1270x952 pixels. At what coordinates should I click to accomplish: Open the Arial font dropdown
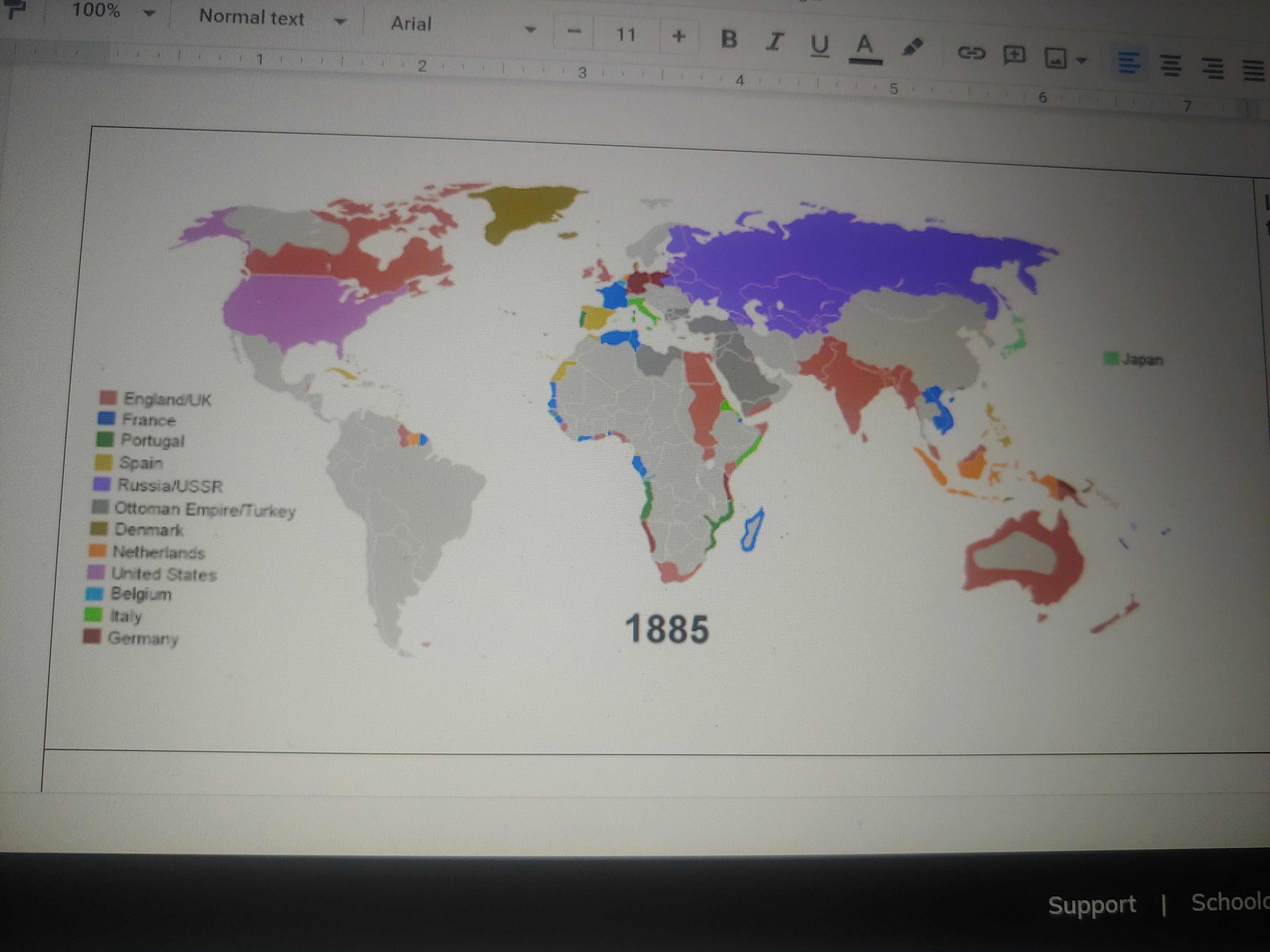tap(462, 25)
